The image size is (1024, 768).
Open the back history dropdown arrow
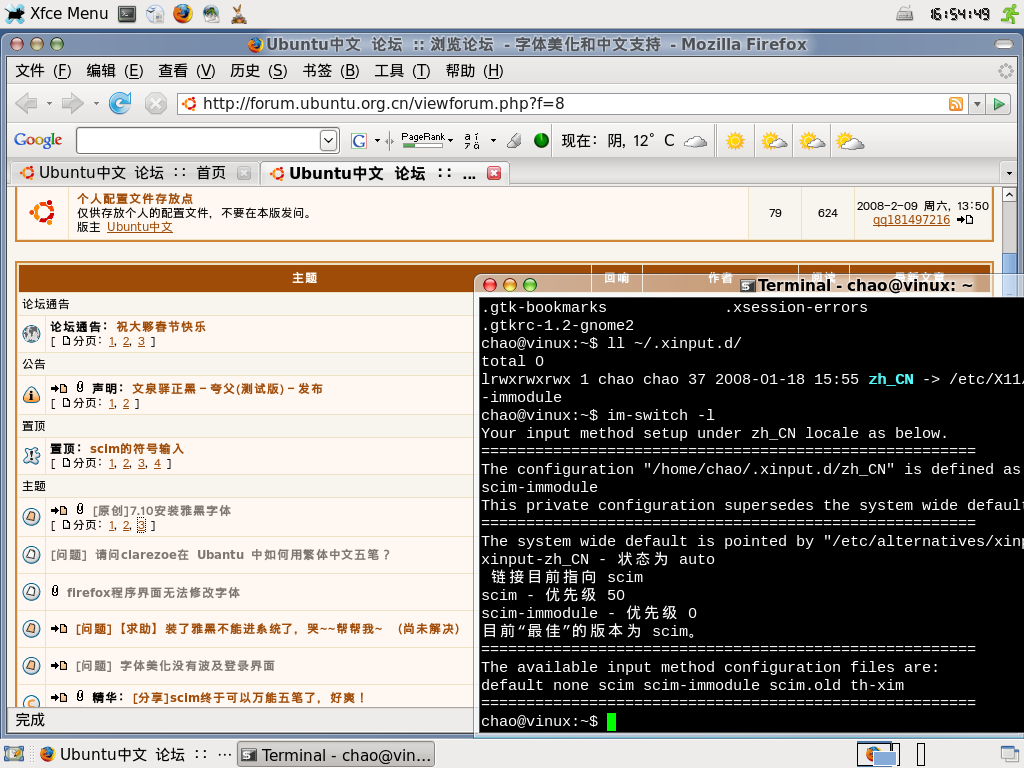tap(49, 103)
